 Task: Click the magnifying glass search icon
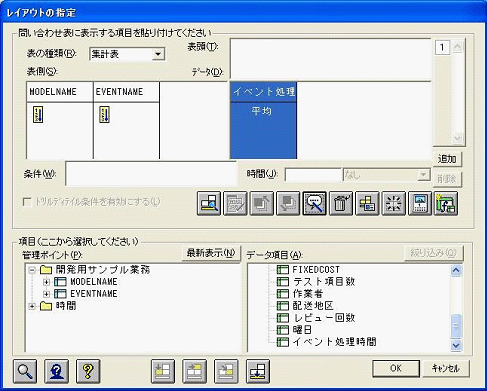[25, 371]
